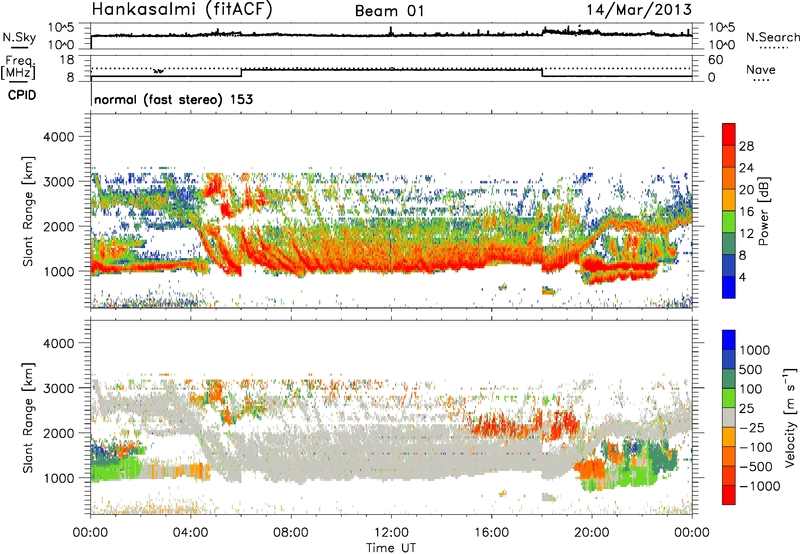The image size is (800, 554).
Task: Click the strong red power band near 20:00
Action: click(x=620, y=266)
